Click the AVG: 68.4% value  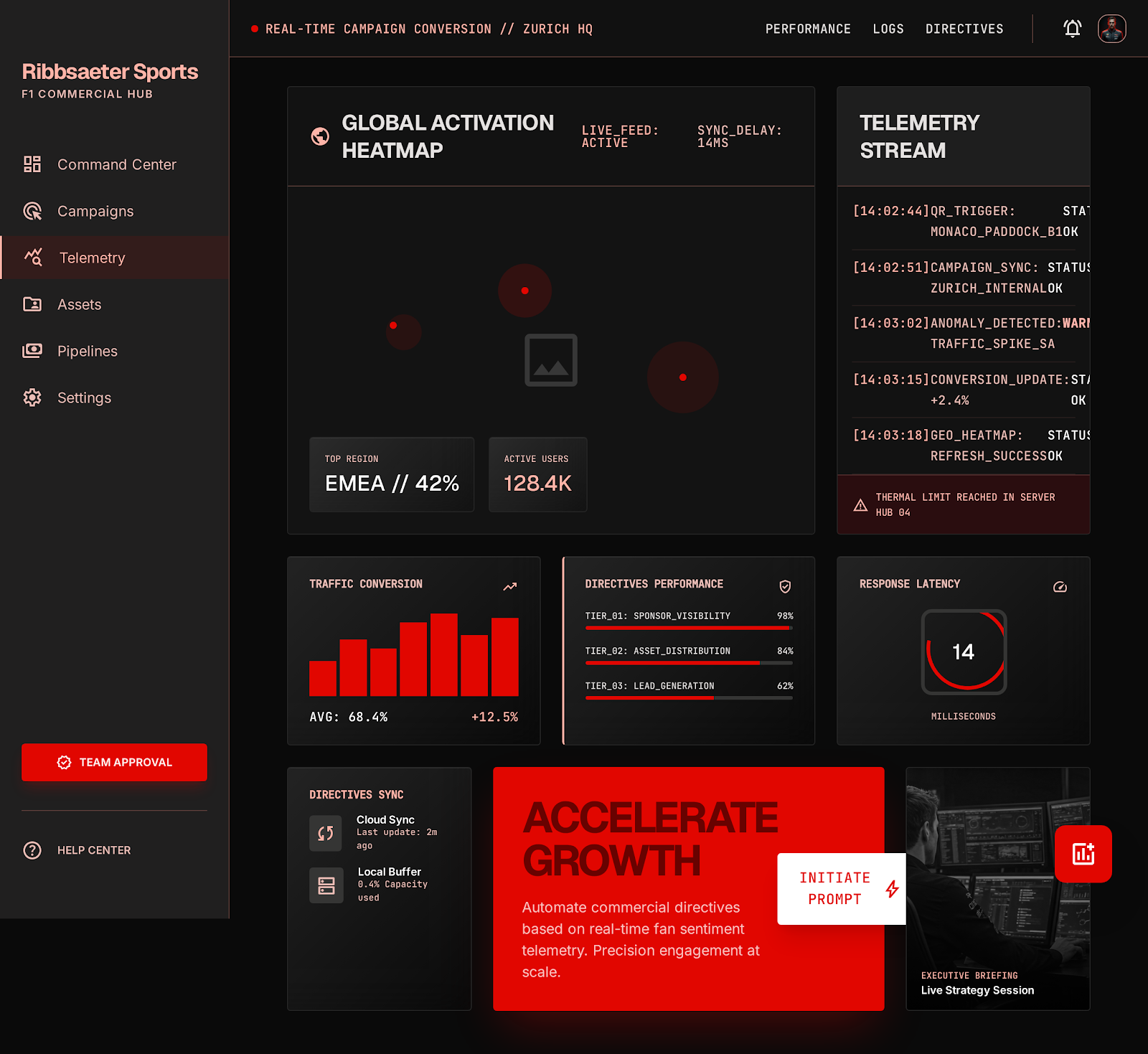click(349, 717)
